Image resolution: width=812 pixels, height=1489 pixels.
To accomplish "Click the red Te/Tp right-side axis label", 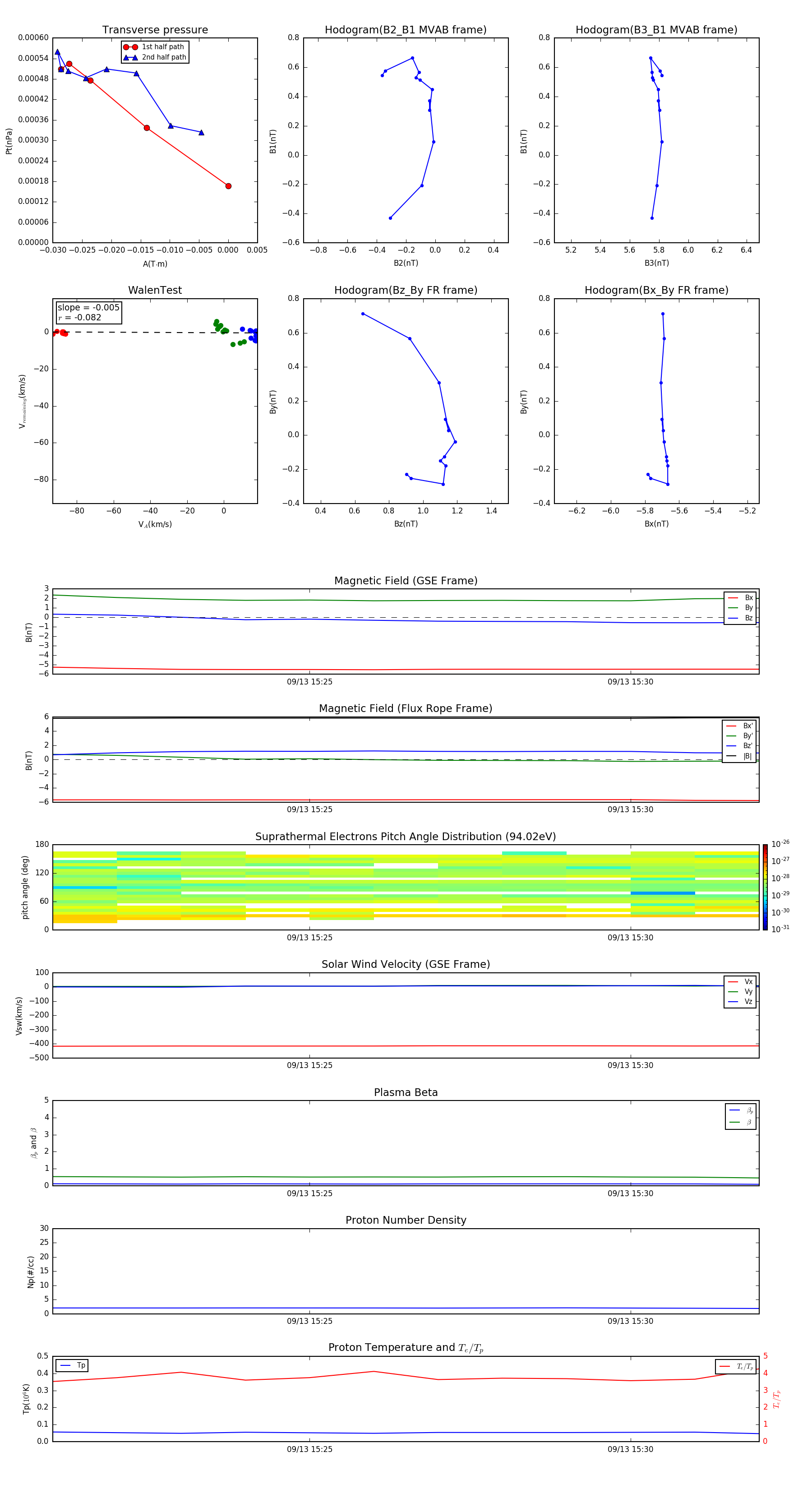I will pyautogui.click(x=777, y=1399).
